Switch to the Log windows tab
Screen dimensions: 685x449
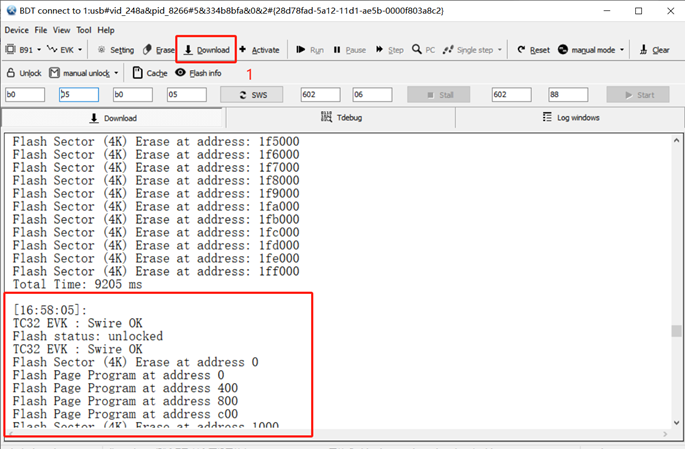pos(570,117)
